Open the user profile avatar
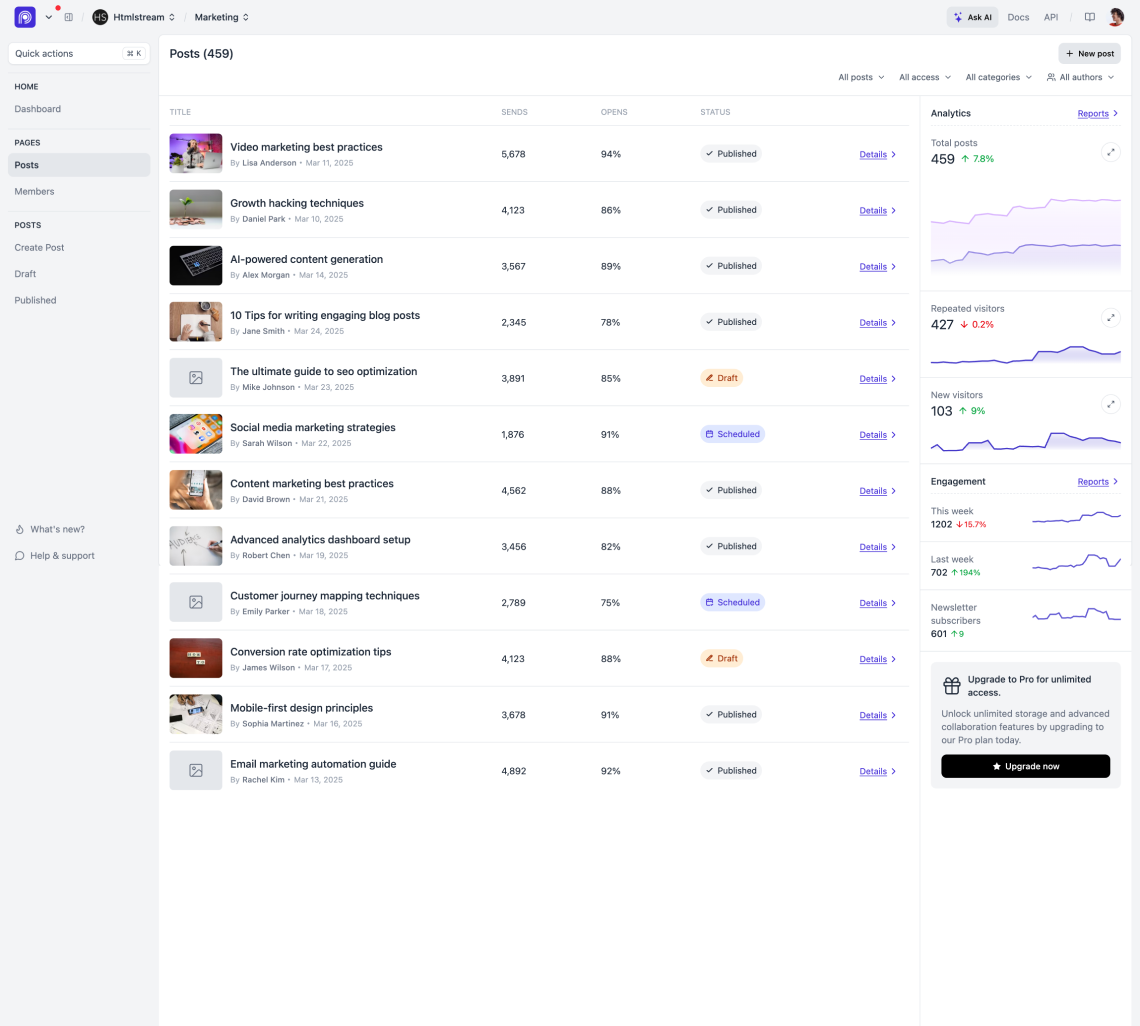 click(x=1116, y=17)
